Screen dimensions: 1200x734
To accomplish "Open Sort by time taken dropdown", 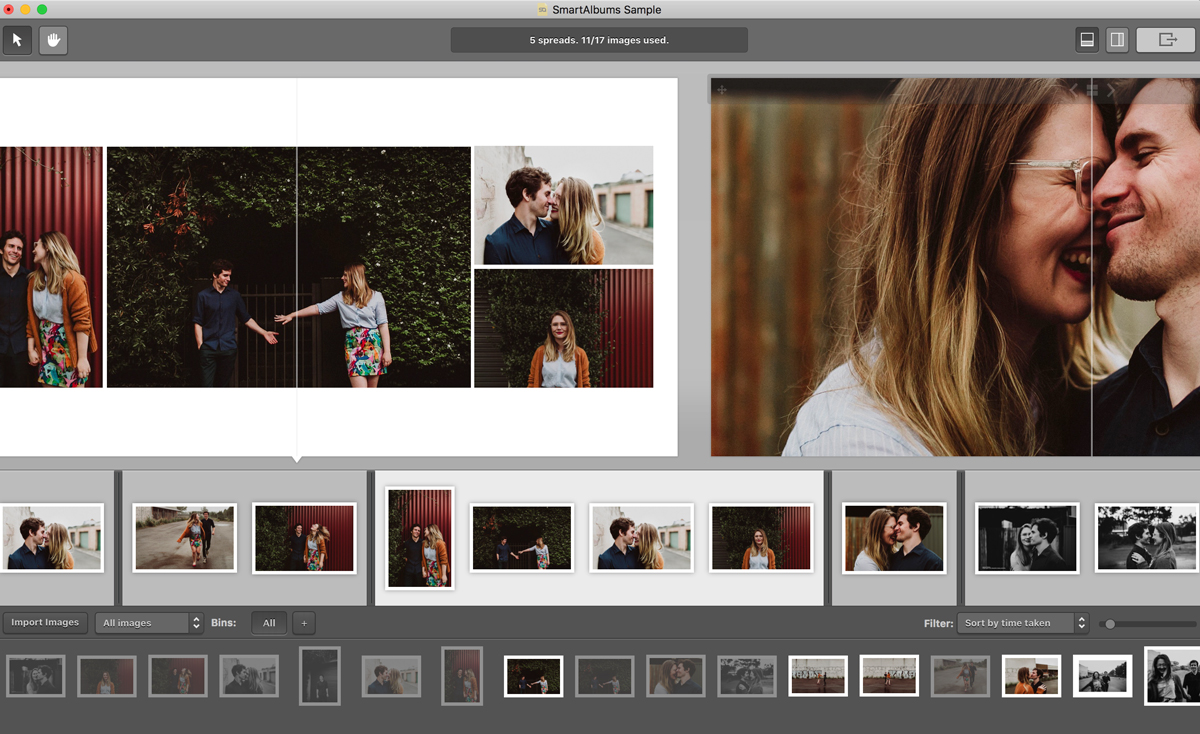I will (x=1022, y=623).
